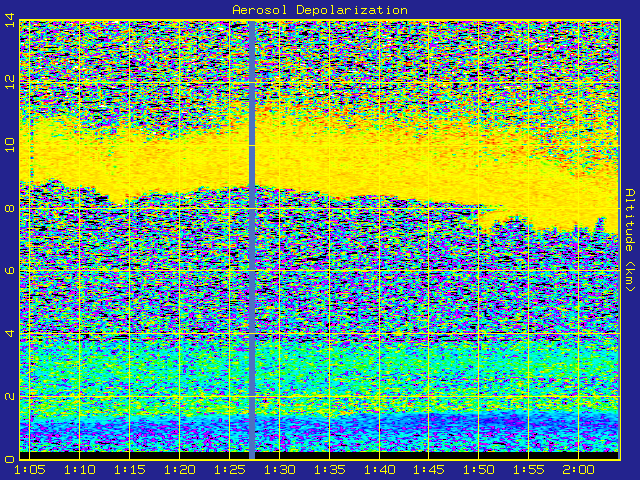
Task: Select the 1:25 time axis label
Action: (x=230, y=470)
